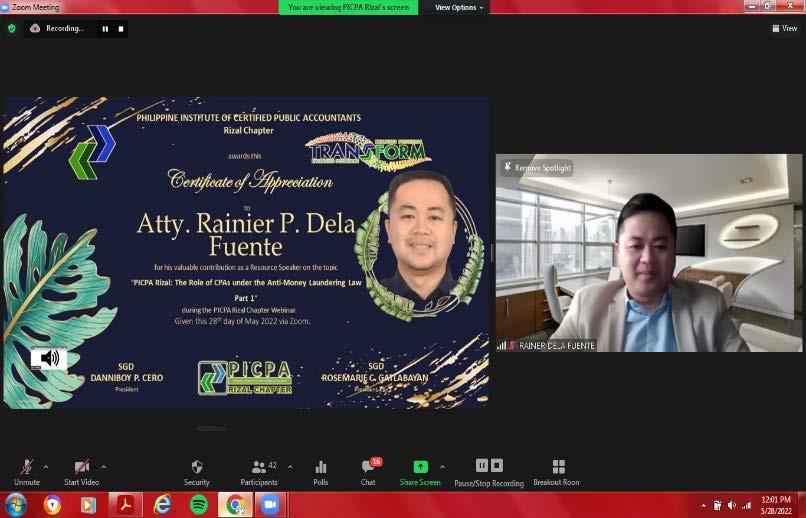
Task: Unmute the microphone in Zoom toolbar
Action: tap(27, 472)
